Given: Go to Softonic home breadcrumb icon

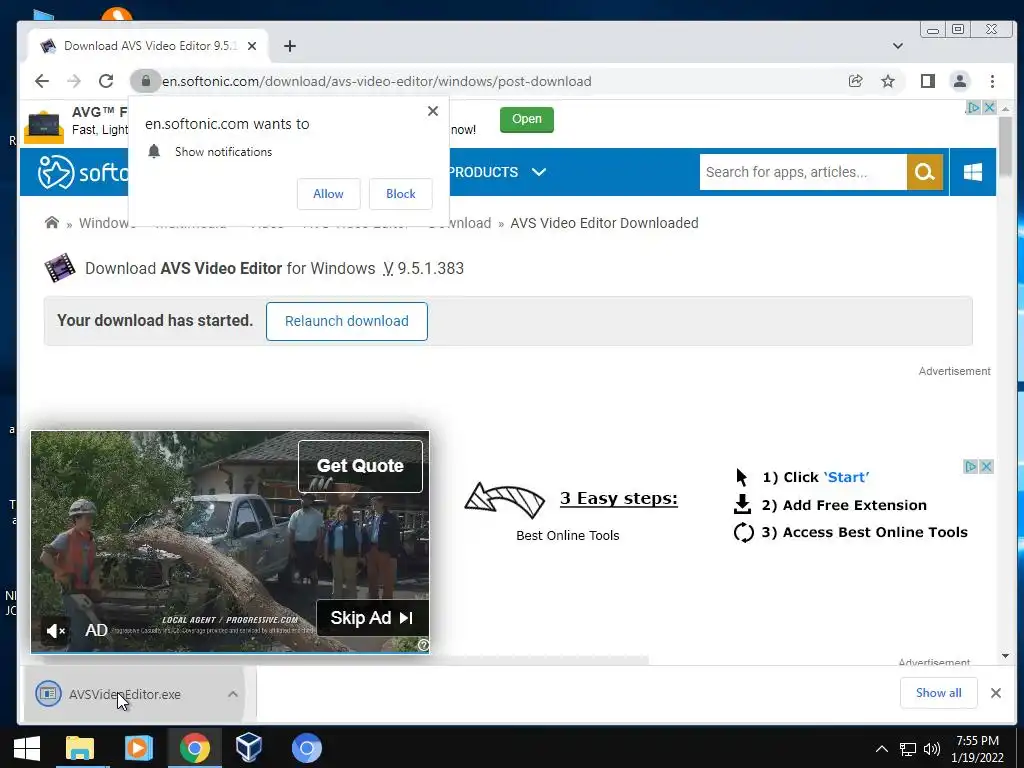Looking at the screenshot, I should 52,223.
